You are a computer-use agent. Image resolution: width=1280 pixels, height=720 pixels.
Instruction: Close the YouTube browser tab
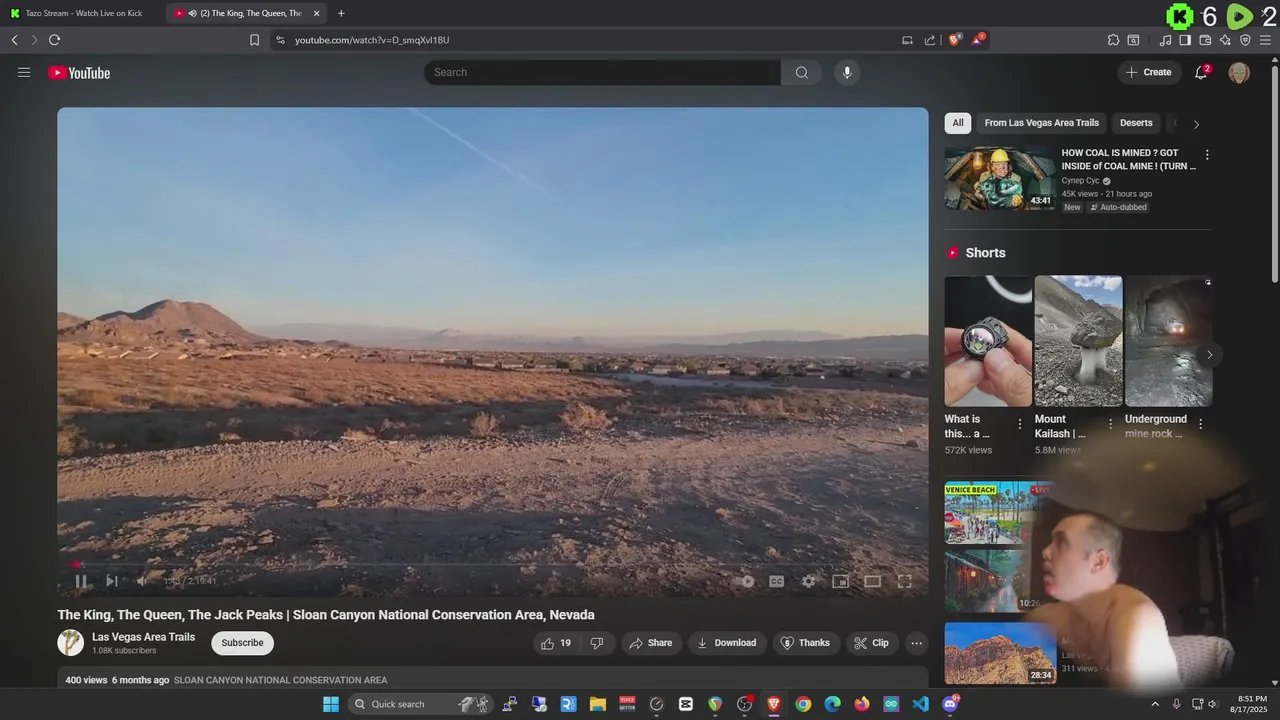(x=317, y=13)
